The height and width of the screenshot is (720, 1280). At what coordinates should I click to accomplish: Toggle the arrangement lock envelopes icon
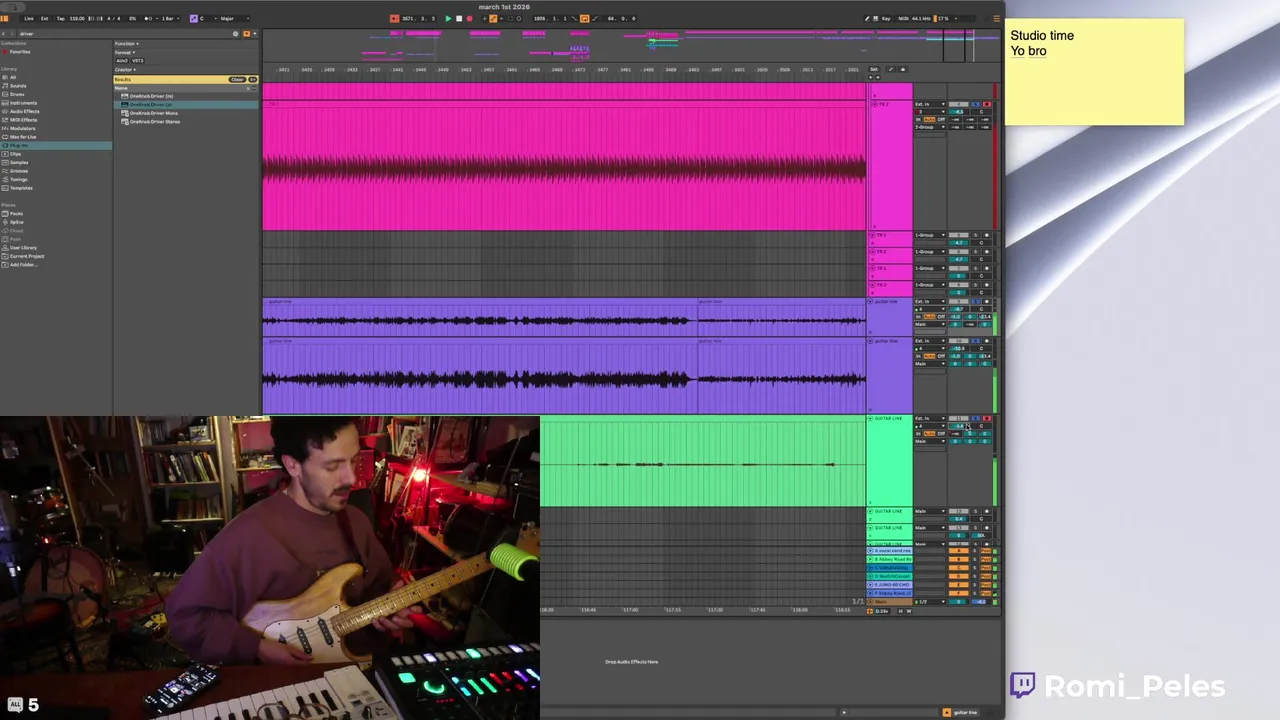coord(902,69)
